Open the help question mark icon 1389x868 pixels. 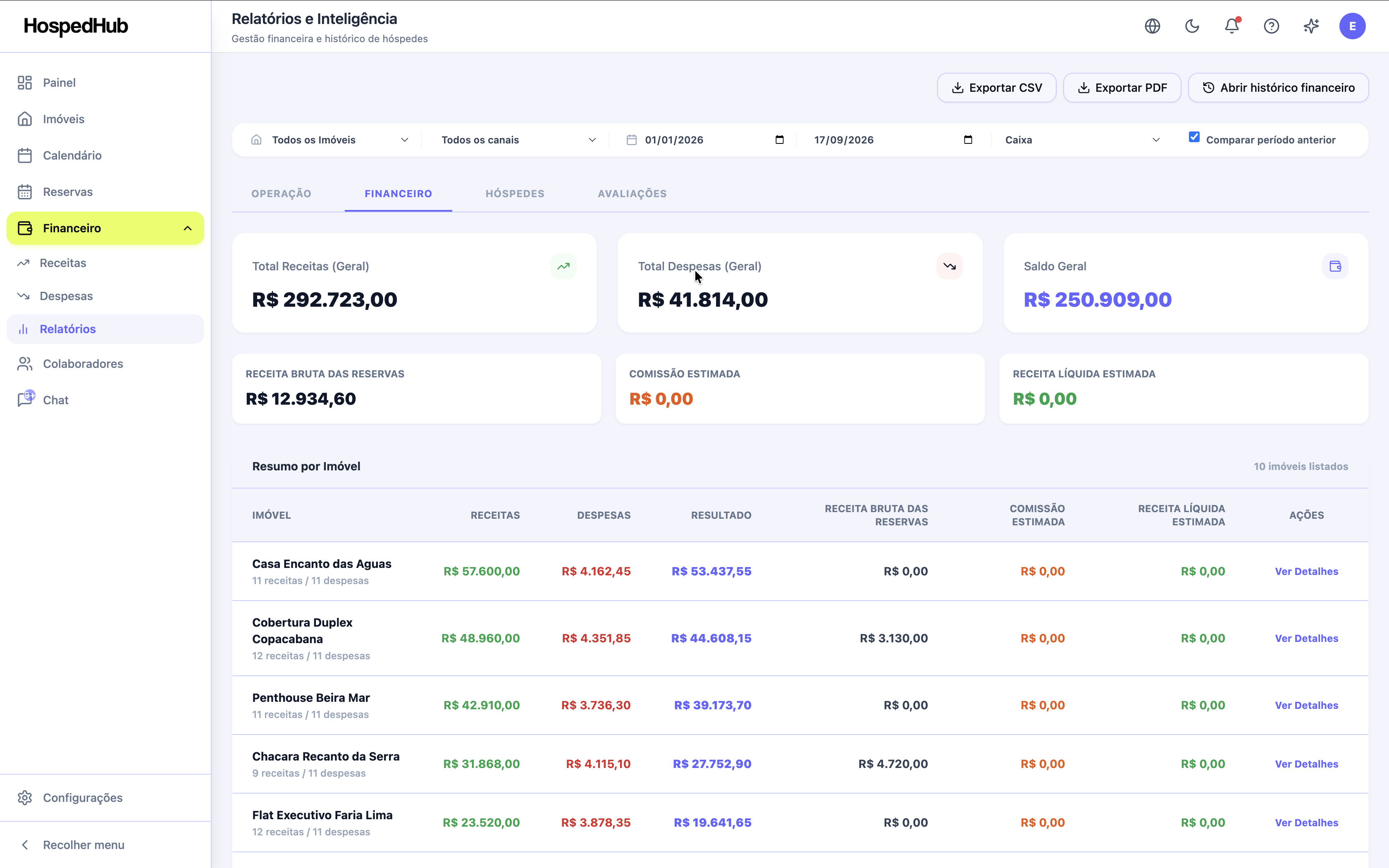coord(1271,26)
